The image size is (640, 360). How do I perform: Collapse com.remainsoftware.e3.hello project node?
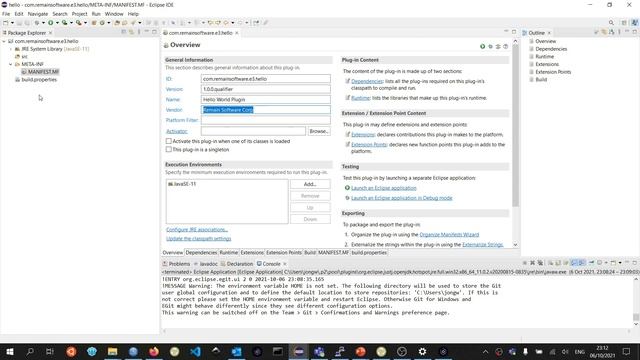pyautogui.click(x=4, y=41)
